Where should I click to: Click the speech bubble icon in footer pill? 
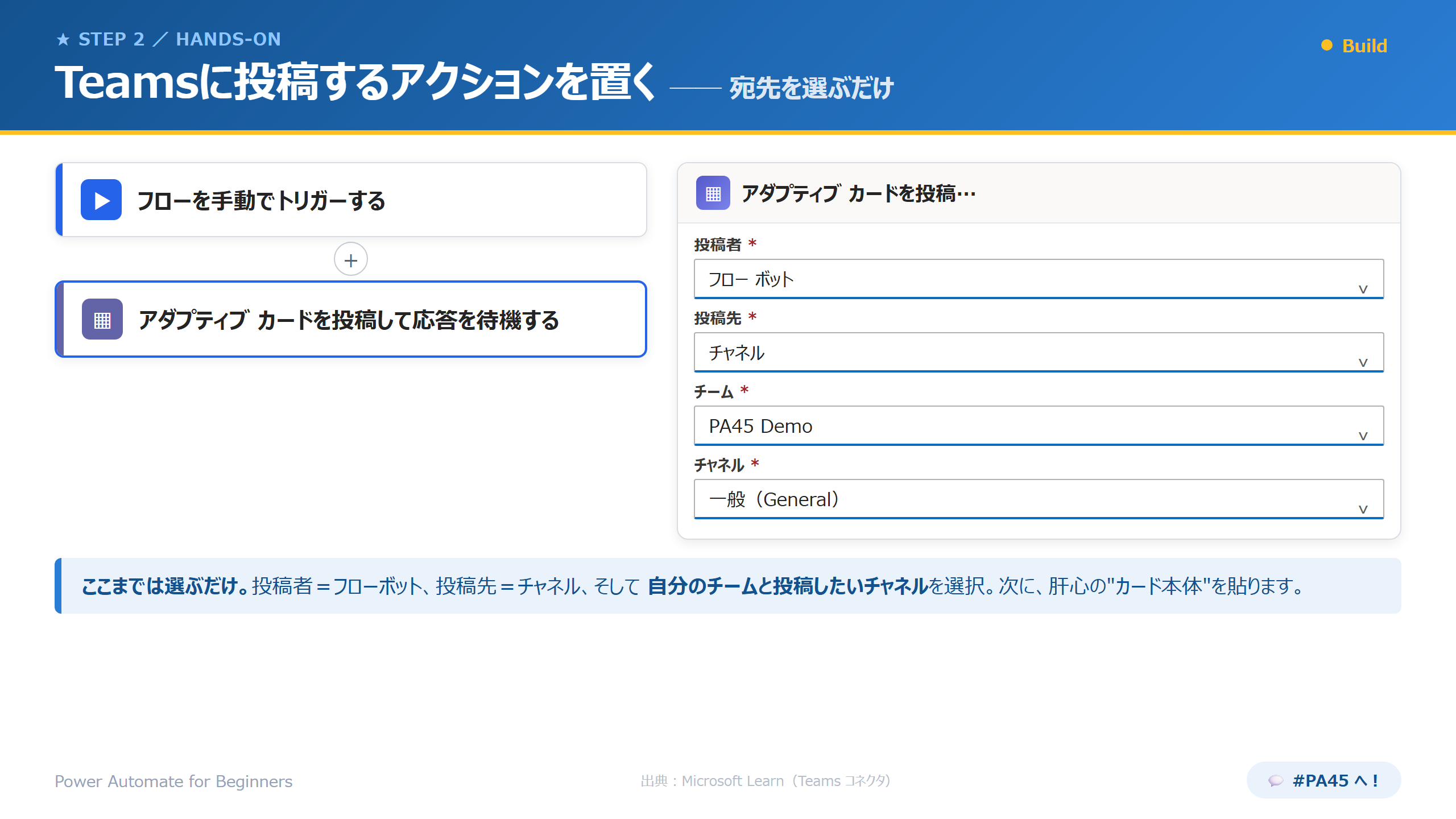[x=1276, y=780]
